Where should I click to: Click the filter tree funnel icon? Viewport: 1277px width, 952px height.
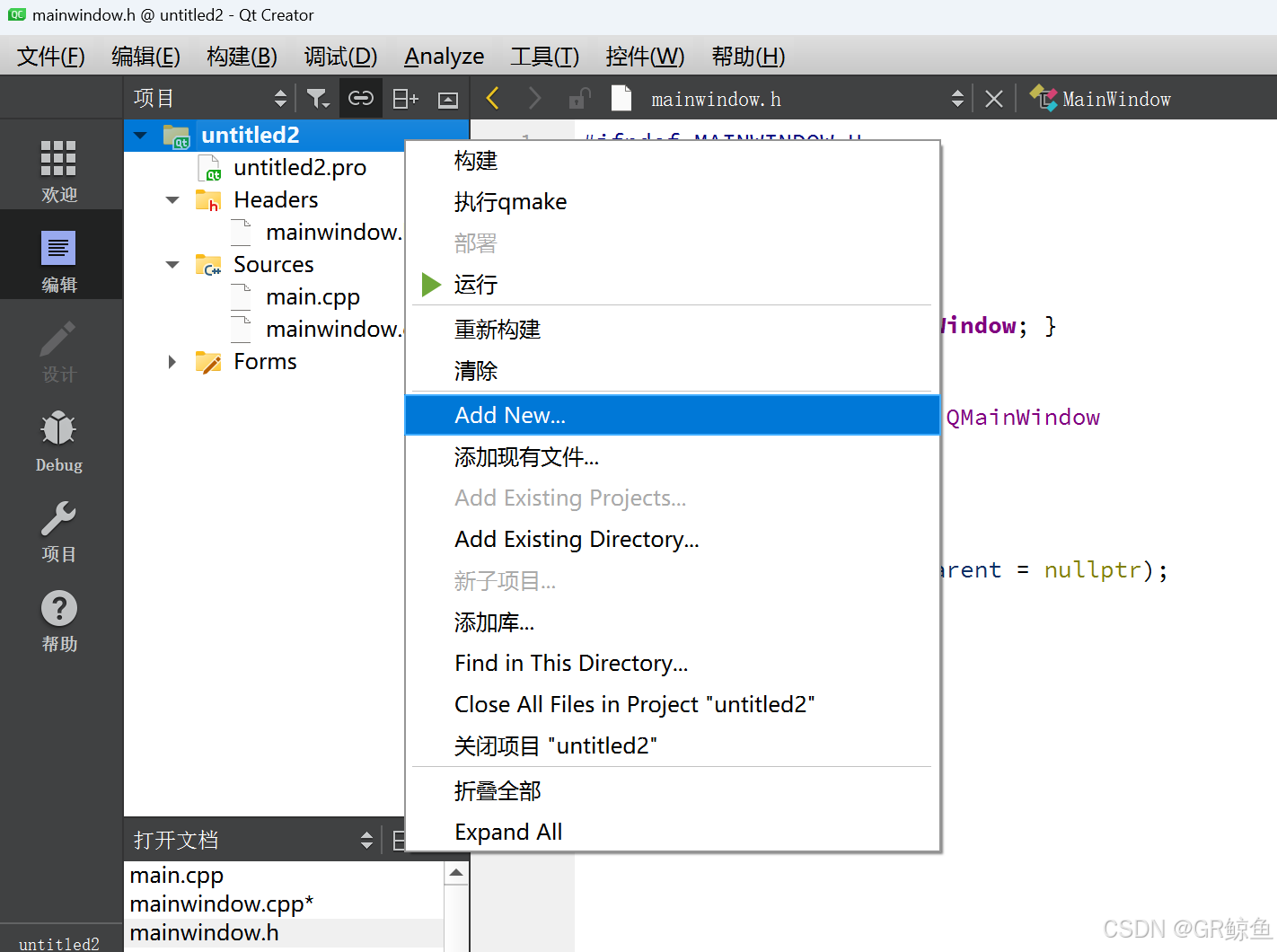(318, 99)
